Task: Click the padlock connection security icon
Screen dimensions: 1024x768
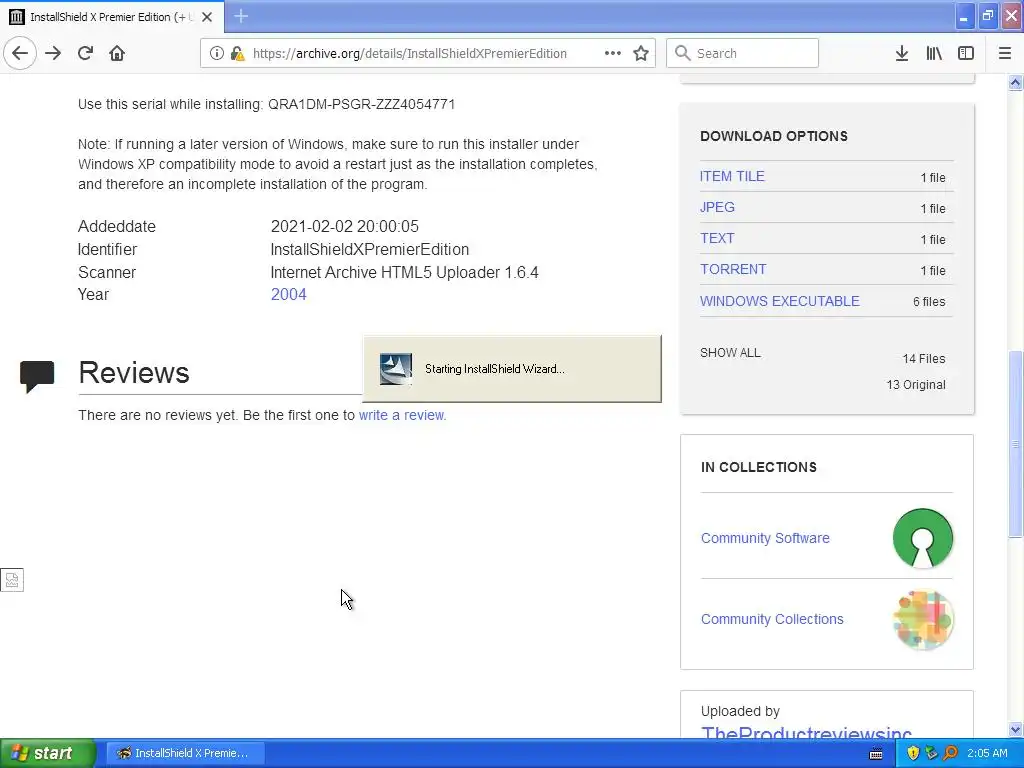Action: 237,53
